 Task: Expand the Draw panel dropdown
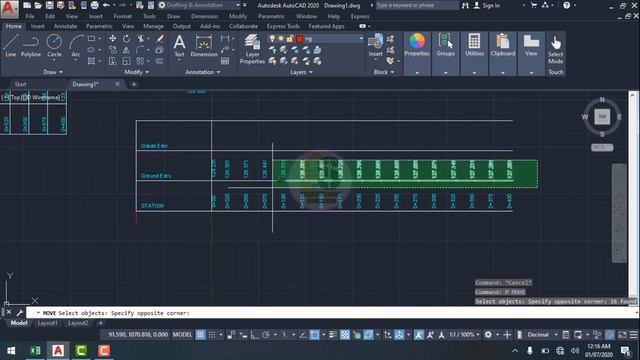(53, 72)
